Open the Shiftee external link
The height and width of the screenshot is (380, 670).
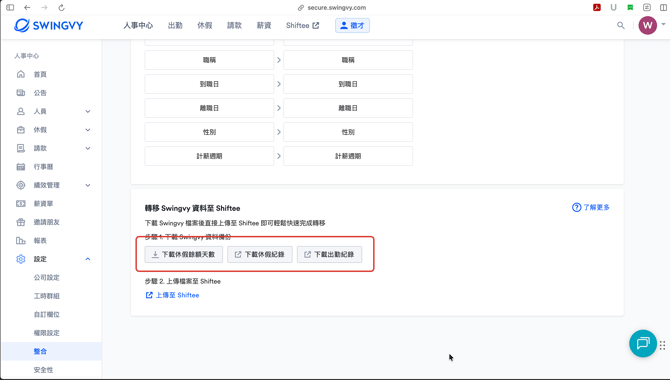click(x=303, y=26)
